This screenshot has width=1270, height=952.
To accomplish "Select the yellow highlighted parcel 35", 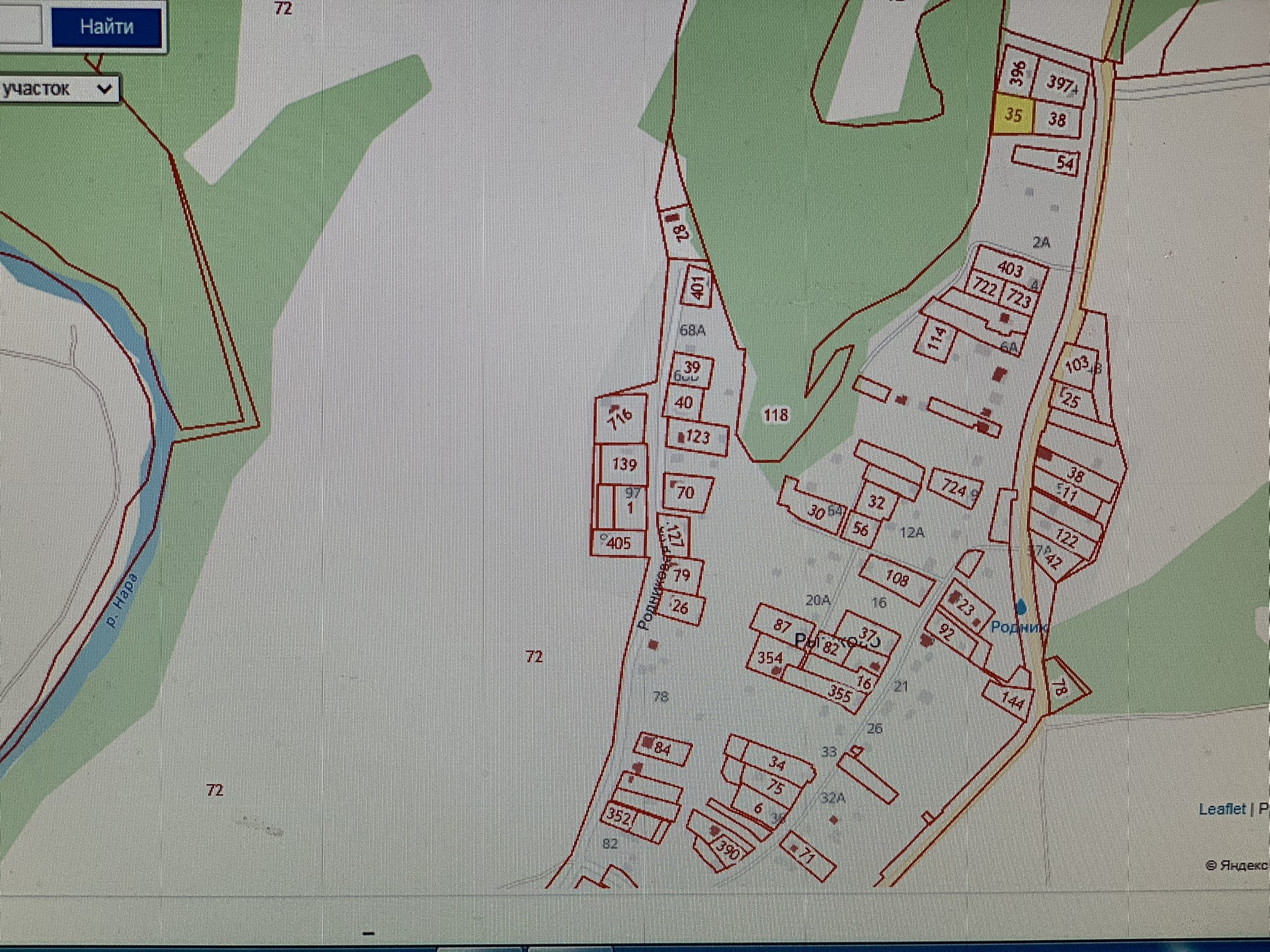I will click(1013, 114).
